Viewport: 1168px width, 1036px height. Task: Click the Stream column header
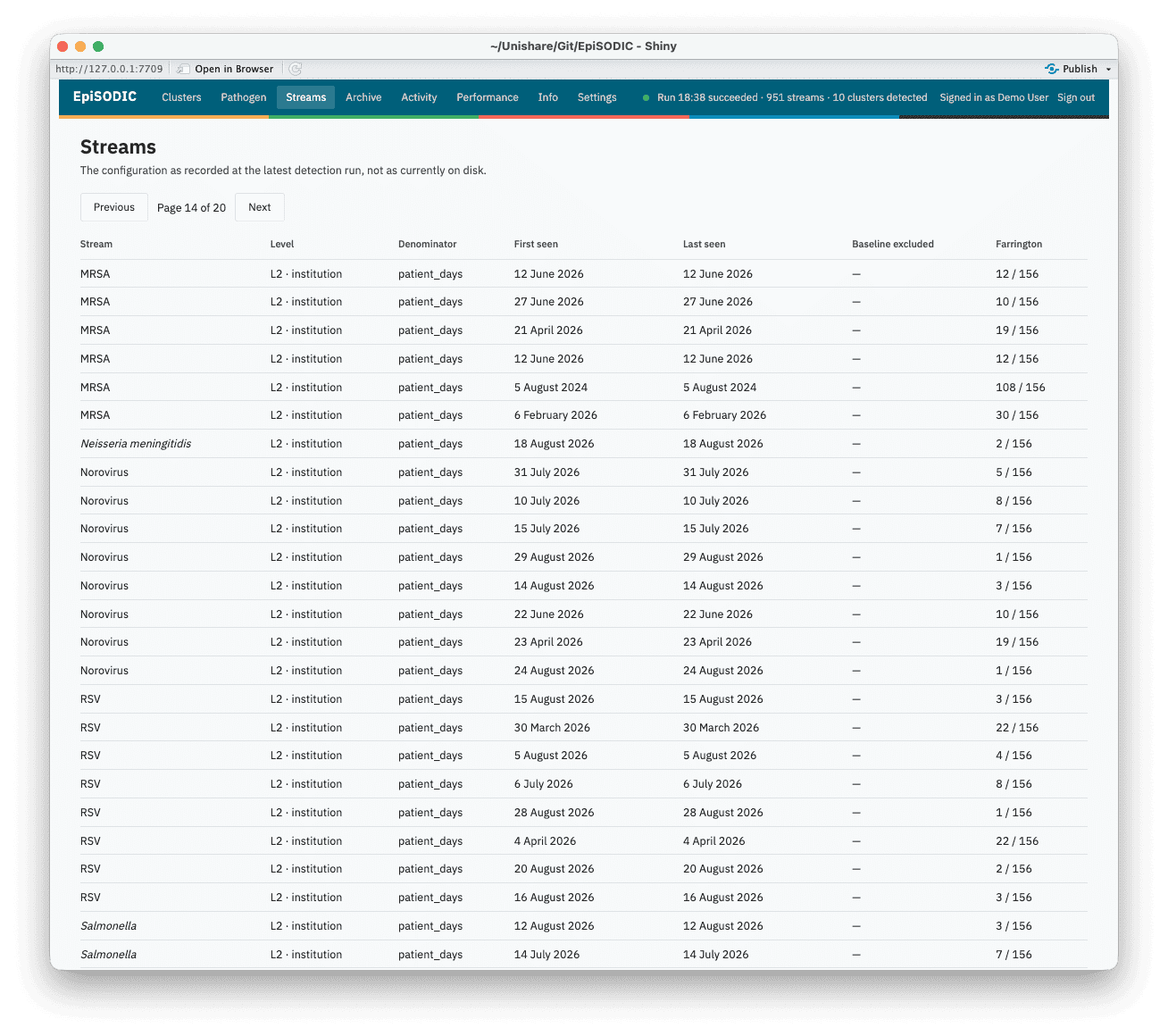[96, 244]
